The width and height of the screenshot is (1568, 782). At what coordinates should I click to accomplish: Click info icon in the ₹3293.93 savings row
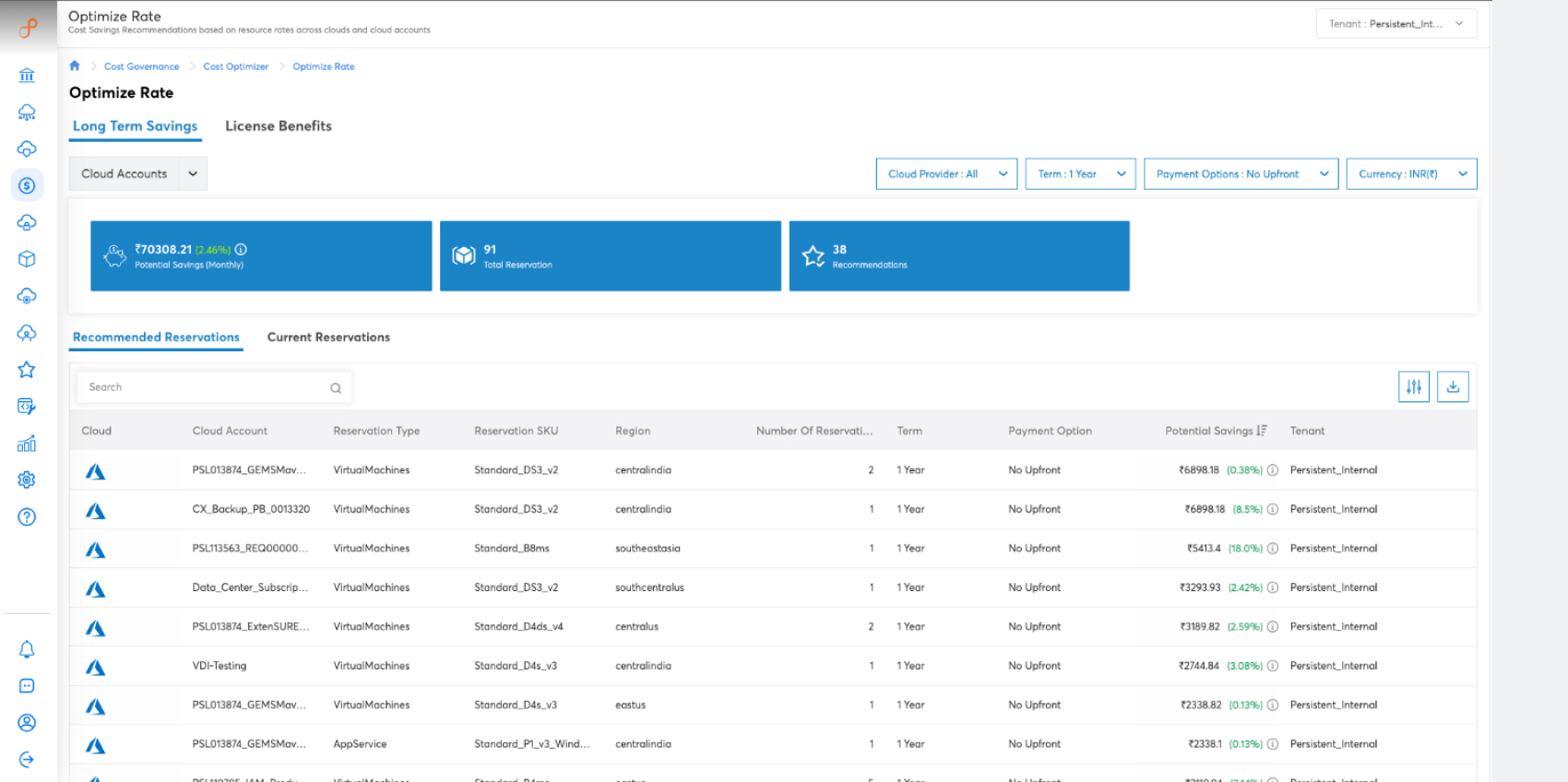click(x=1273, y=587)
